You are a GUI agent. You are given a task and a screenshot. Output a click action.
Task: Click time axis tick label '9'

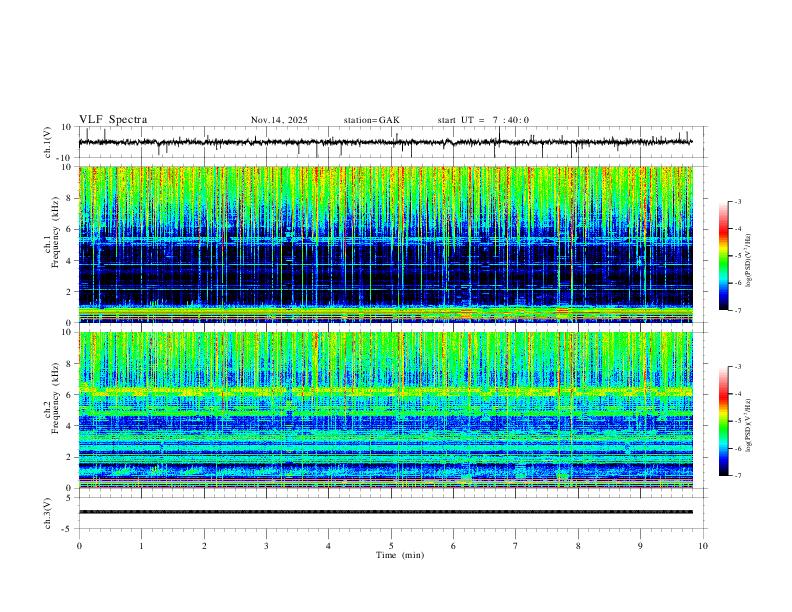click(x=640, y=546)
